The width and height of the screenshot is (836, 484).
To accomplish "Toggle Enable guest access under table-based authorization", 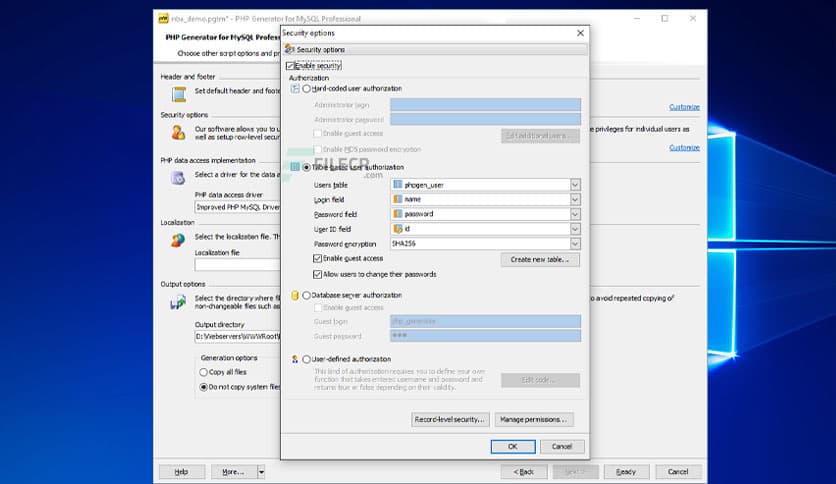I will click(x=318, y=258).
